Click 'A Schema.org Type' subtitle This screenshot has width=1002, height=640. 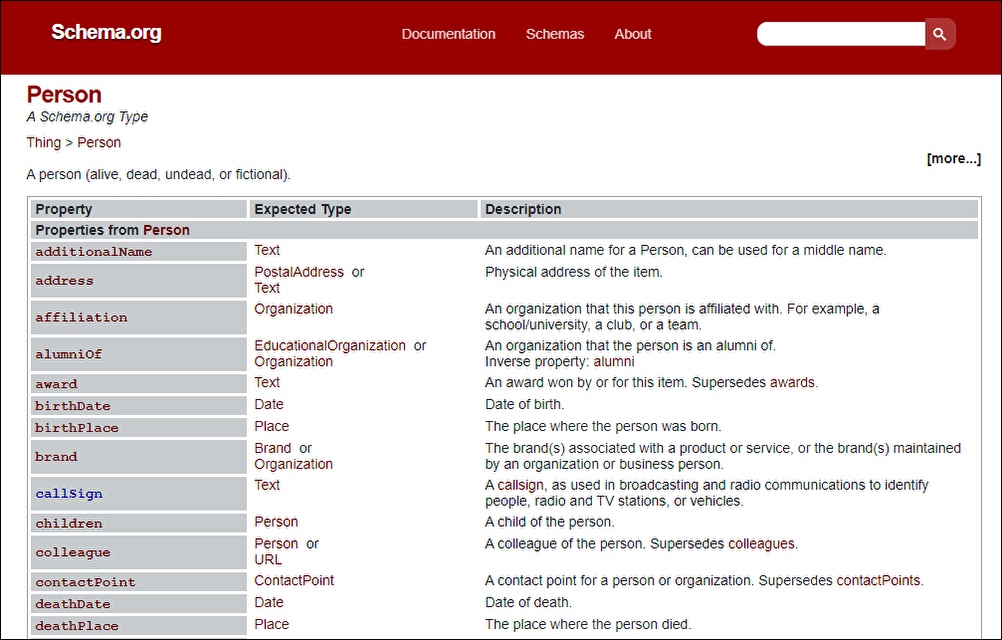[x=87, y=117]
